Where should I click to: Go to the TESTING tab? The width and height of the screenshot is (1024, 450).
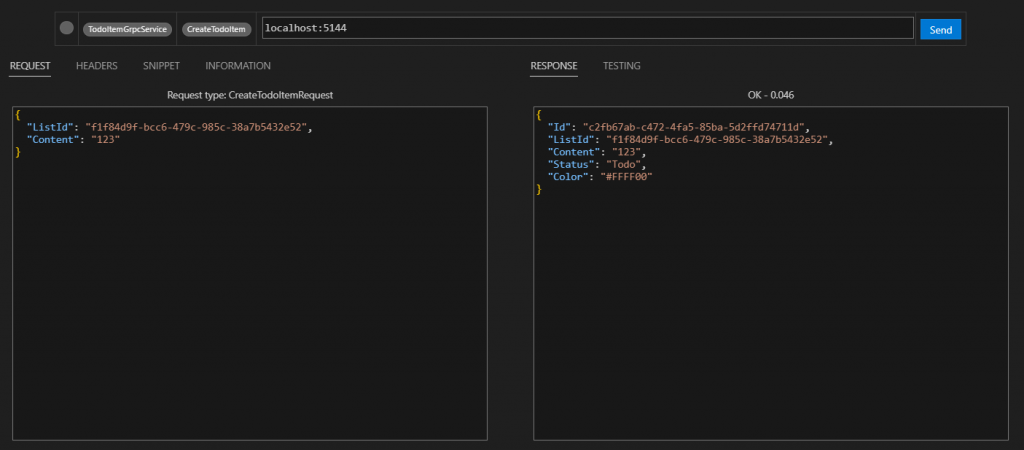pos(621,66)
